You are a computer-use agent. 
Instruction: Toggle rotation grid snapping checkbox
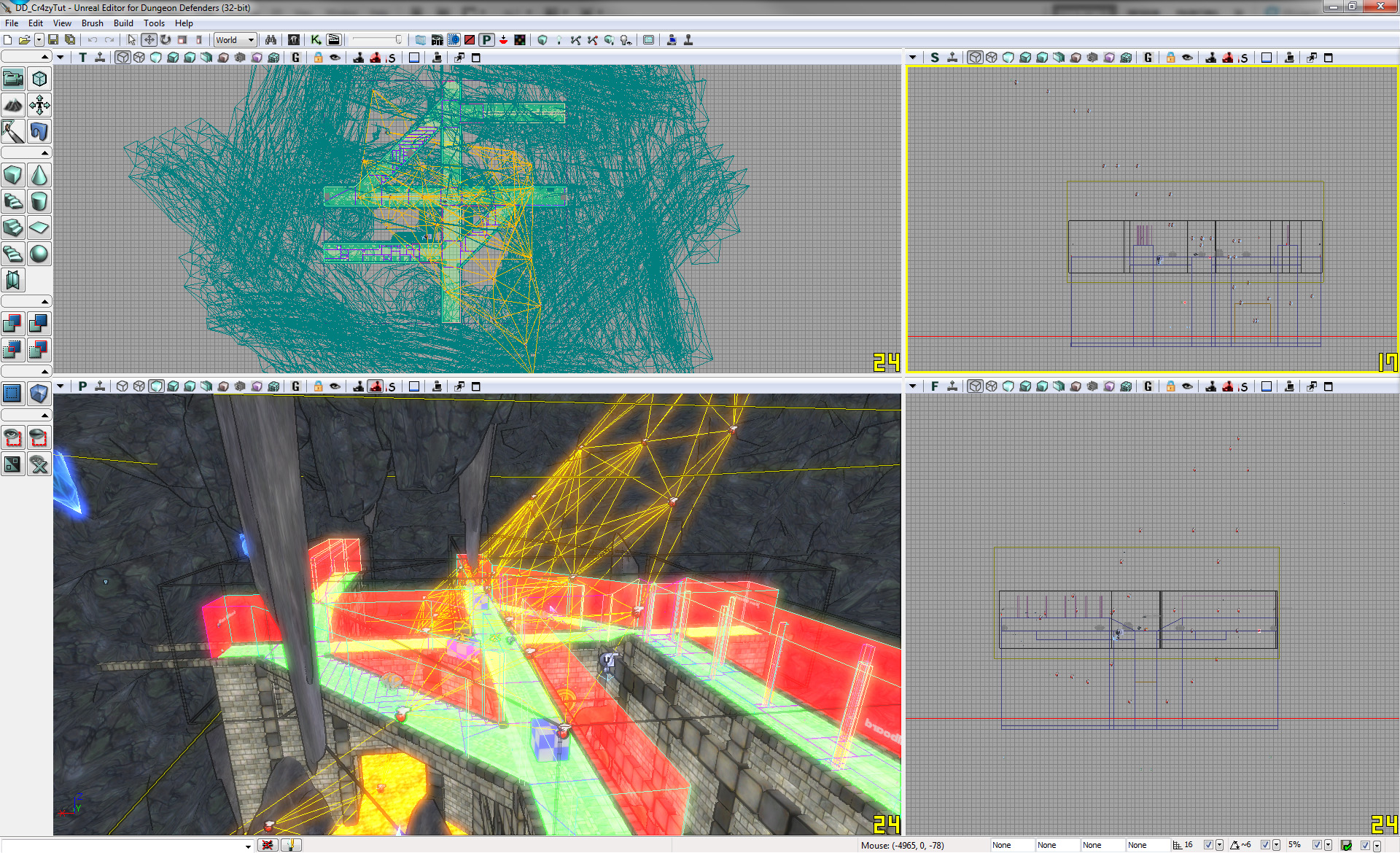point(1265,845)
